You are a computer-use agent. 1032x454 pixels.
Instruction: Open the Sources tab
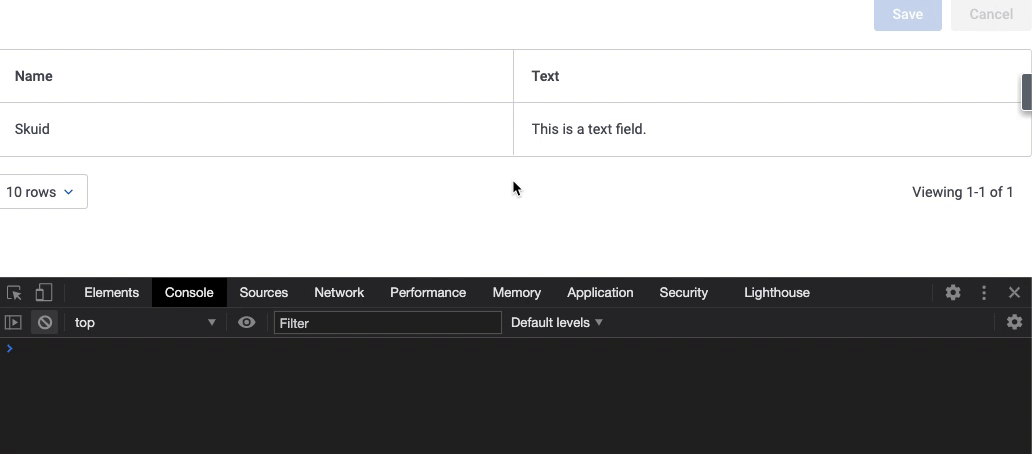coord(264,293)
